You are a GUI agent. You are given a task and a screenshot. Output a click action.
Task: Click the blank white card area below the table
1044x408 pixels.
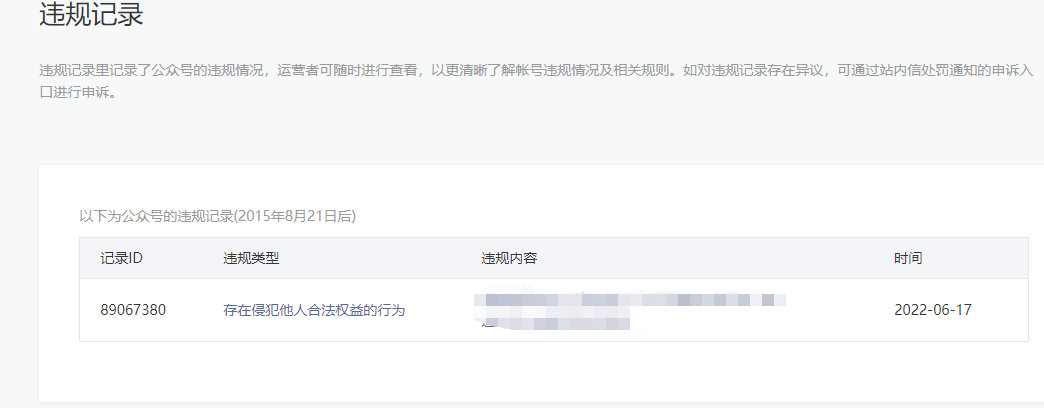533,371
